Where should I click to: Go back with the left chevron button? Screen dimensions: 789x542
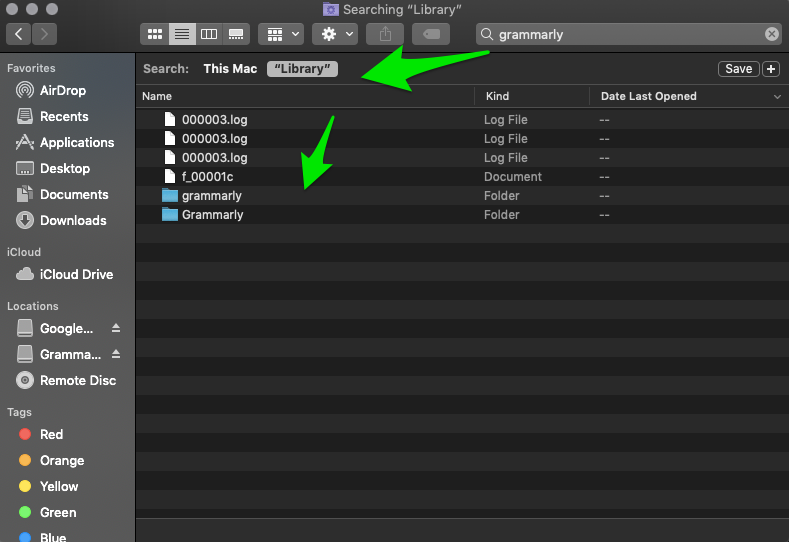pyautogui.click(x=19, y=34)
